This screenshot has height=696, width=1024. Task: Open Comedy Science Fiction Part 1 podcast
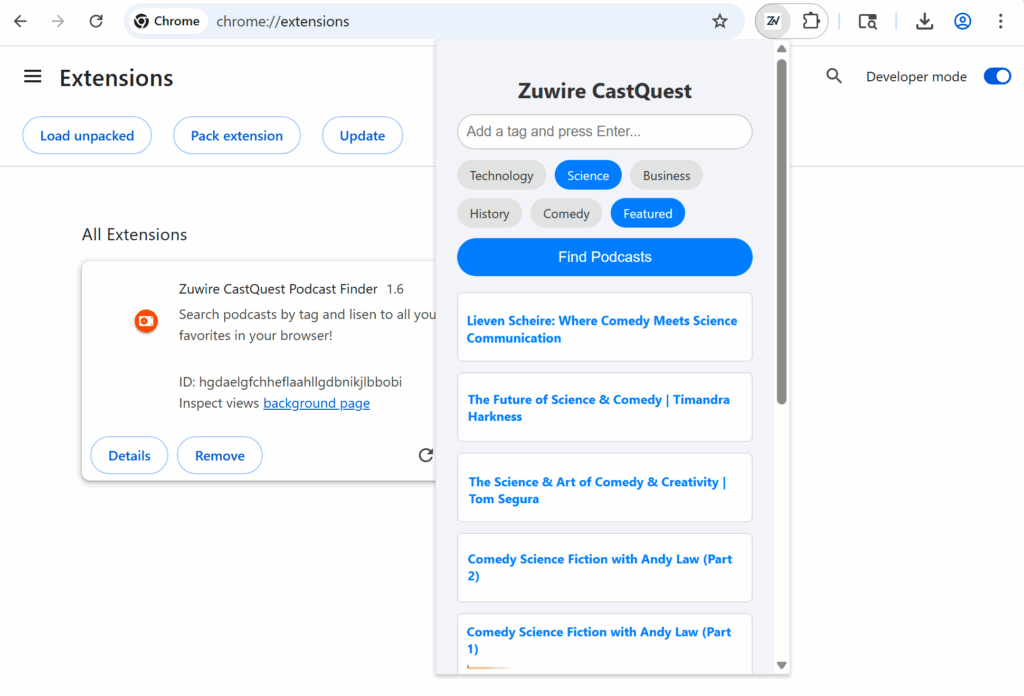605,643
